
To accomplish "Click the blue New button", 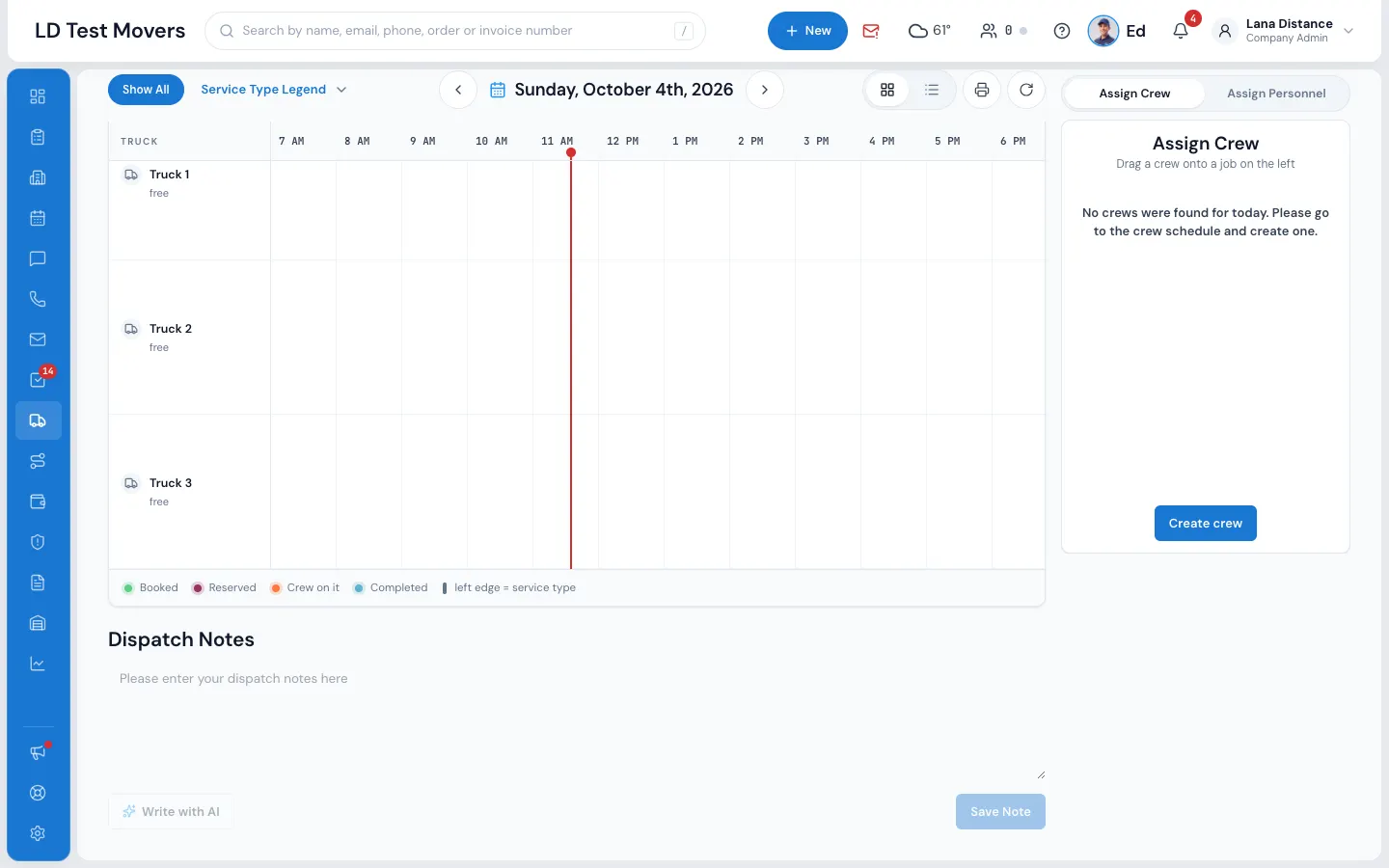I will coord(807,31).
